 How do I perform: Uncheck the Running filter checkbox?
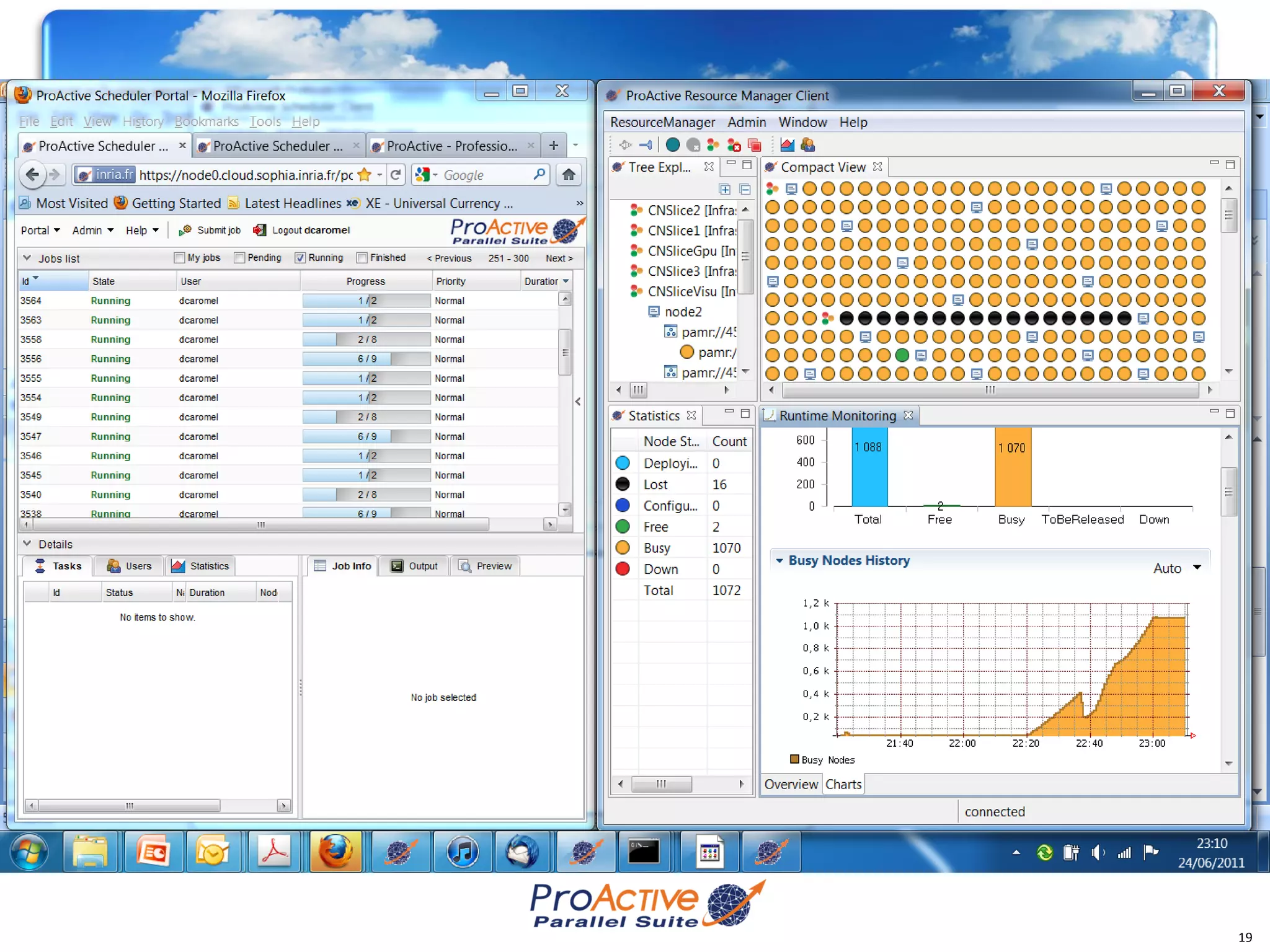click(x=300, y=258)
